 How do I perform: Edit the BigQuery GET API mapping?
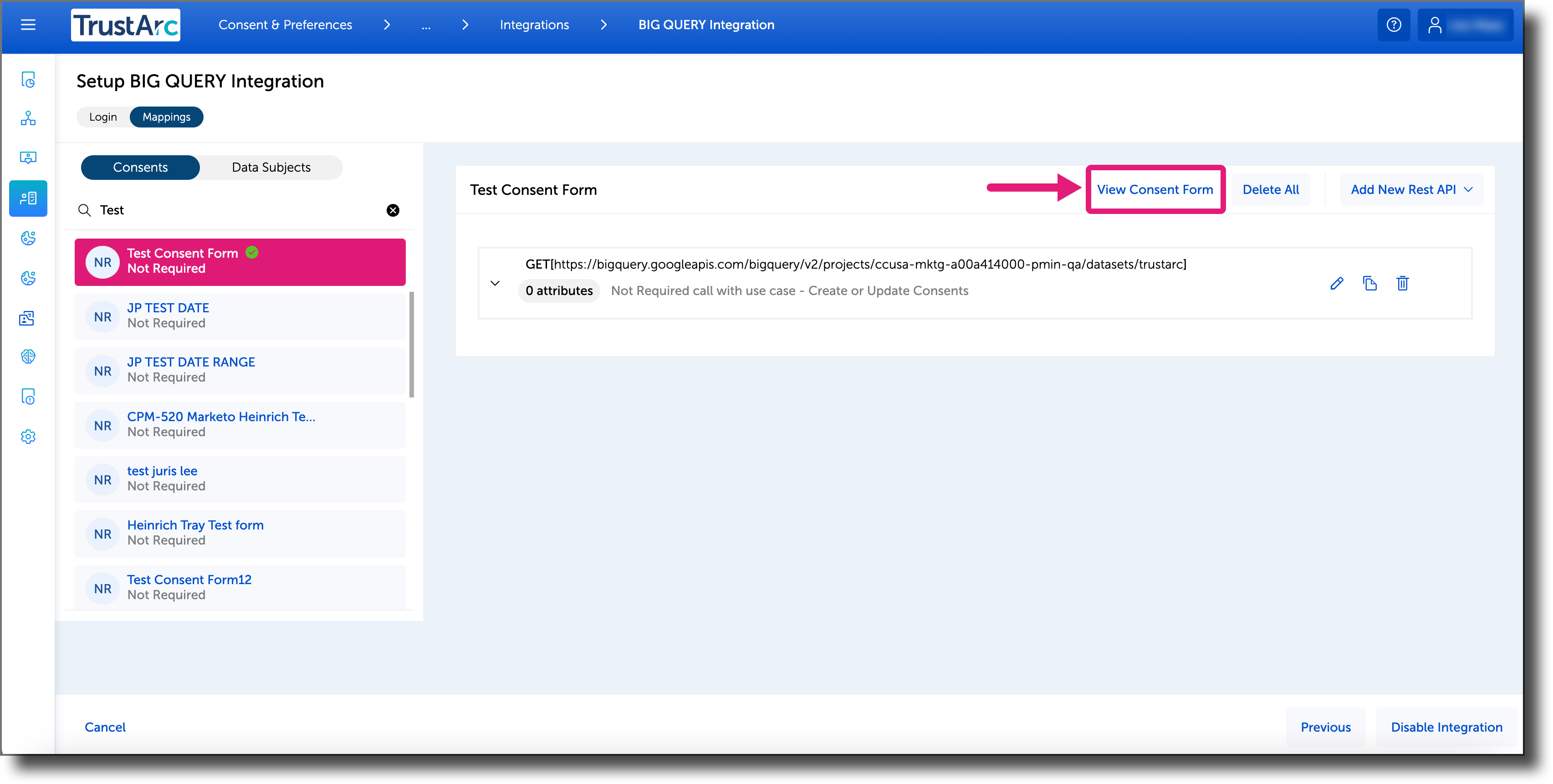[1337, 283]
